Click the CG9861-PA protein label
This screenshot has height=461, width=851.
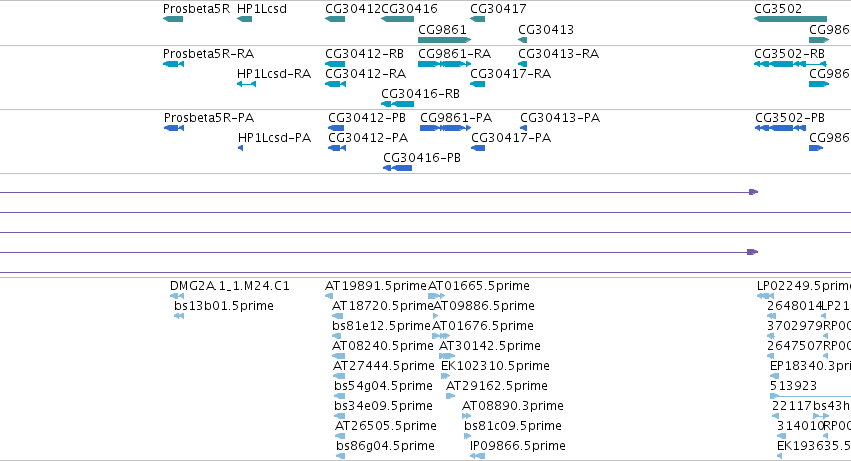(456, 118)
